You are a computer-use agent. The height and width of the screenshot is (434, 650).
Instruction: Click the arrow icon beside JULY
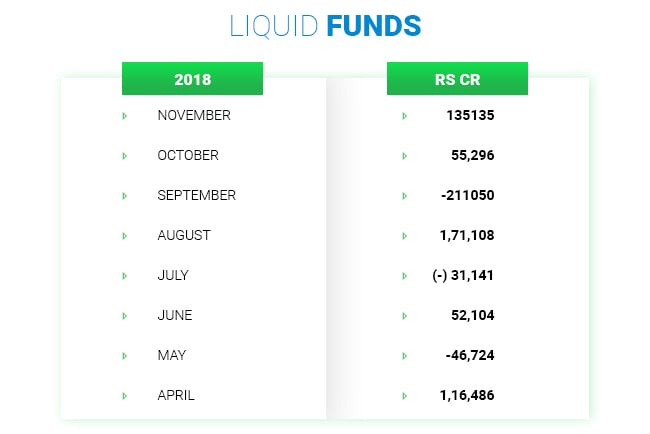click(x=124, y=276)
